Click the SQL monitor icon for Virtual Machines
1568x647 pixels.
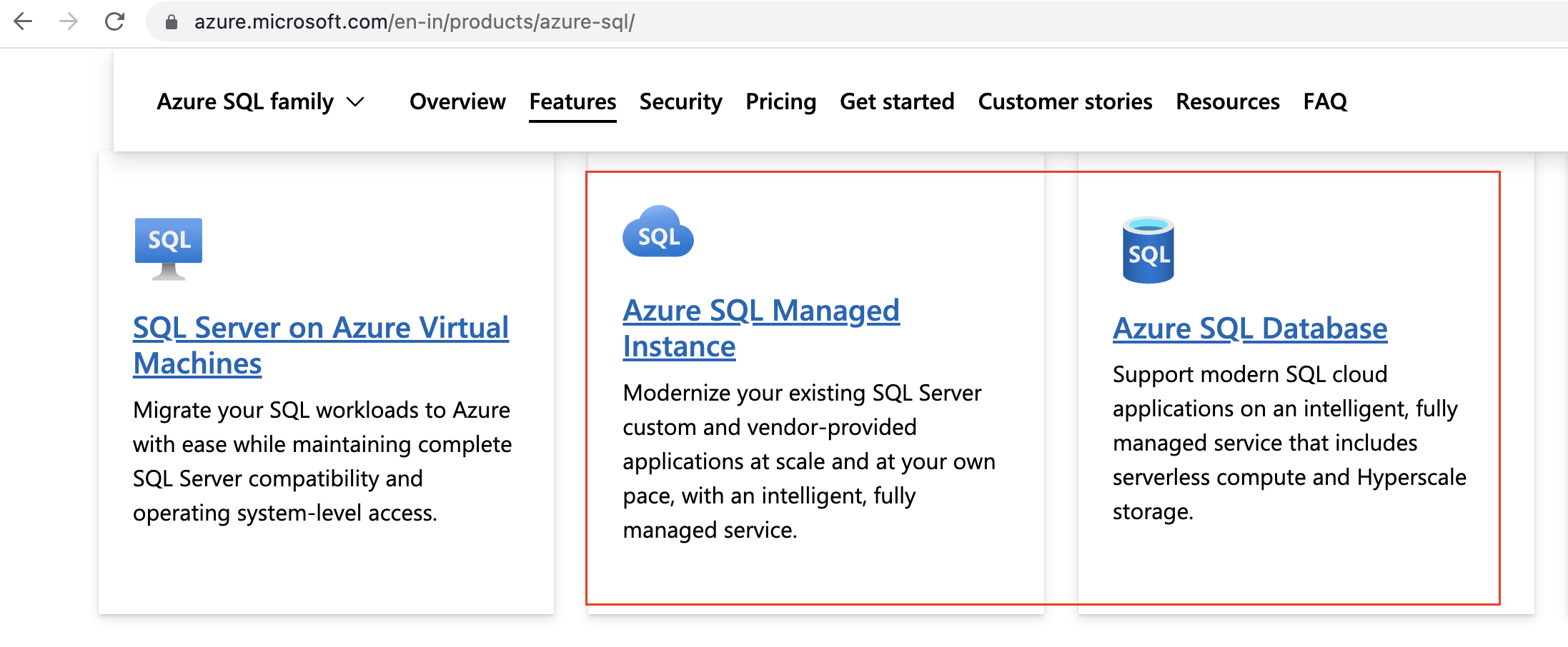169,248
